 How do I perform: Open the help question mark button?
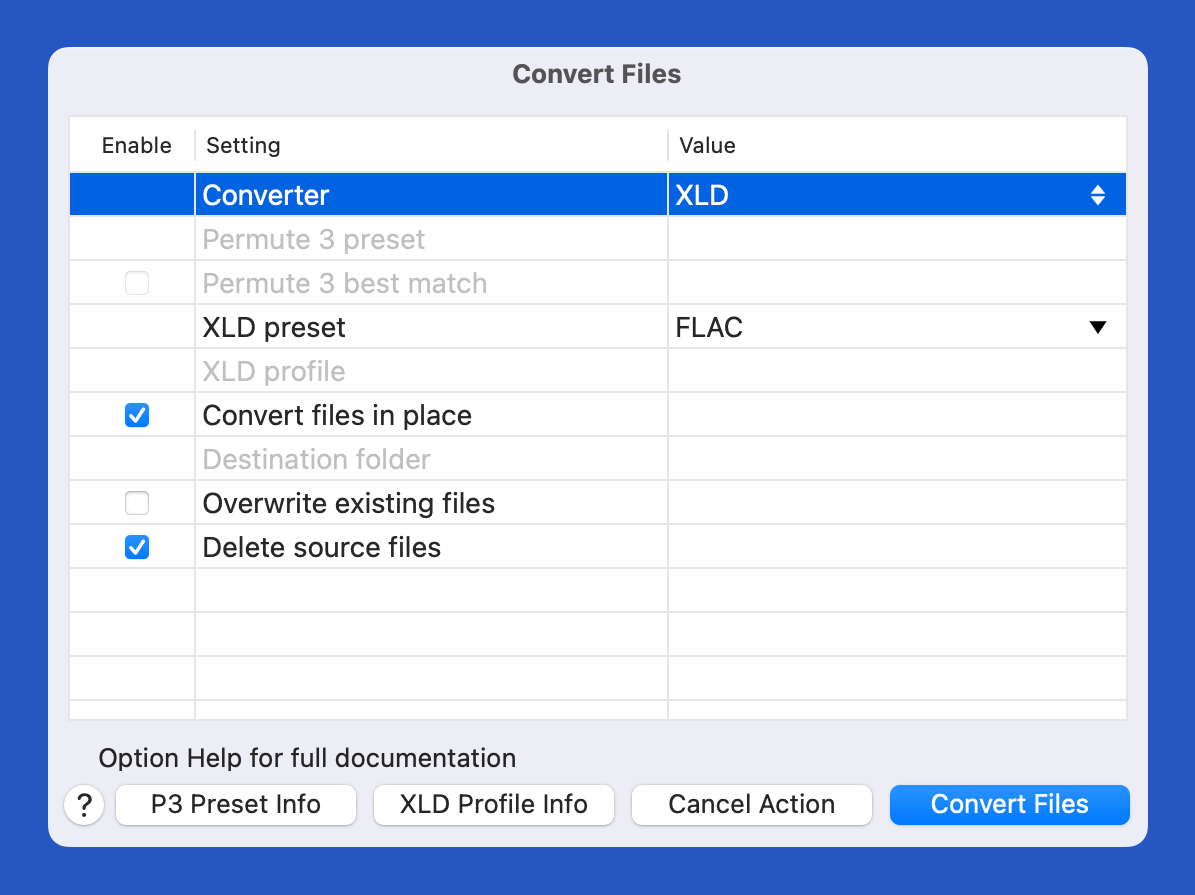pyautogui.click(x=85, y=805)
